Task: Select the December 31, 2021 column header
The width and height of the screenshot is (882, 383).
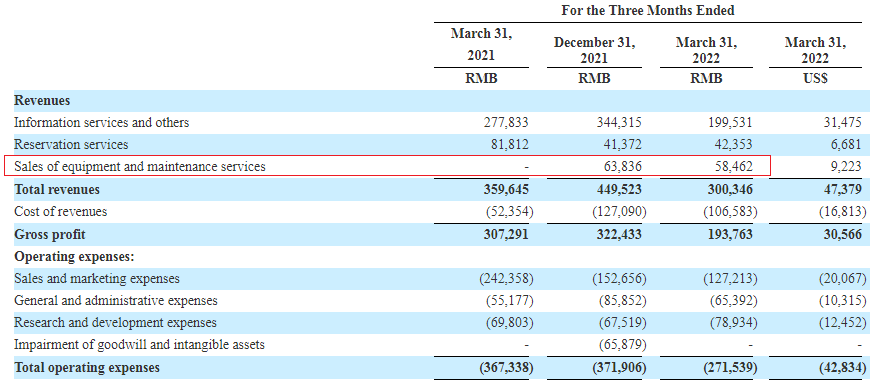Action: 594,50
